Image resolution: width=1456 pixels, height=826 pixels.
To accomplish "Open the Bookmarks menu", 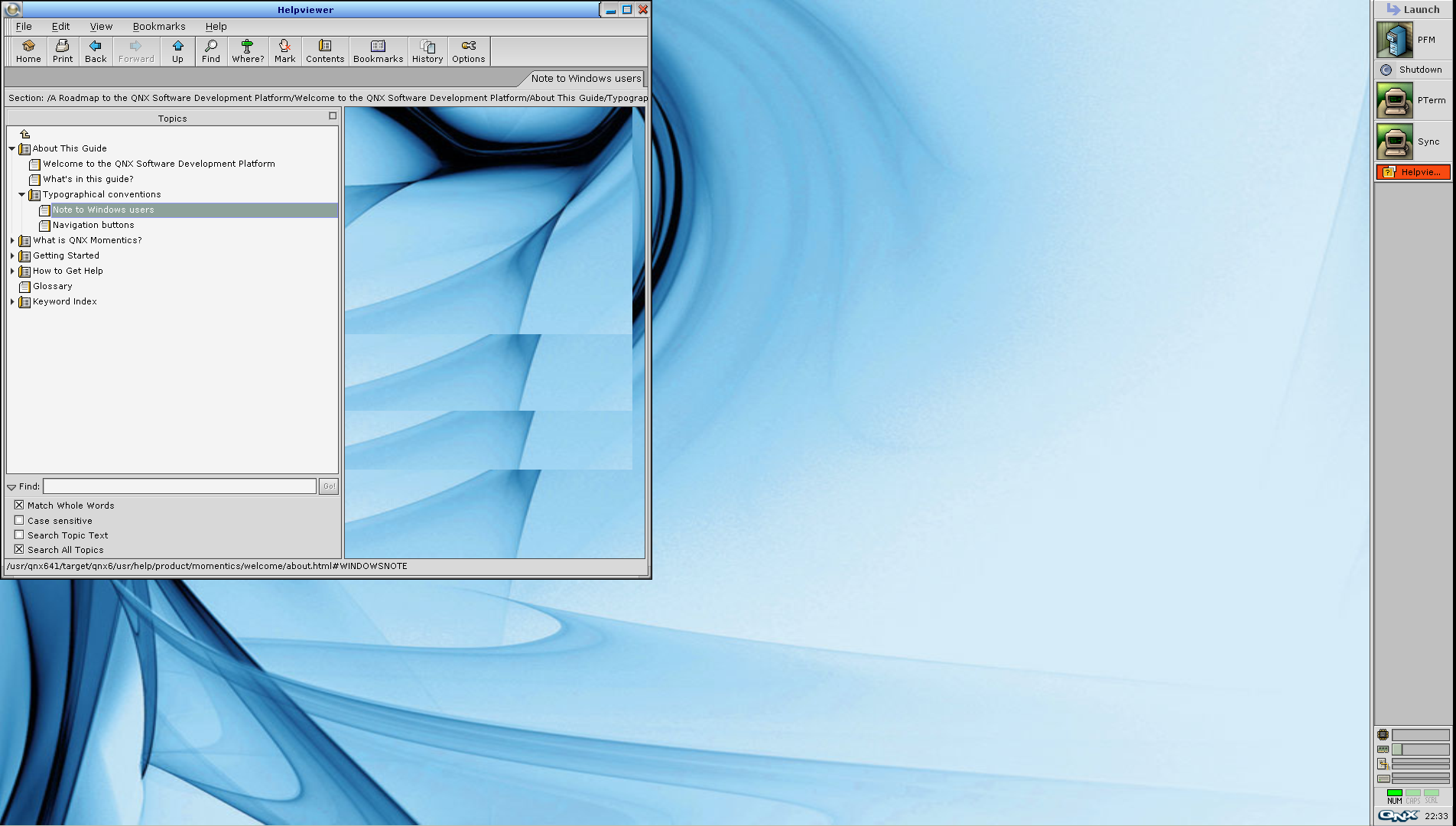I will [x=159, y=26].
